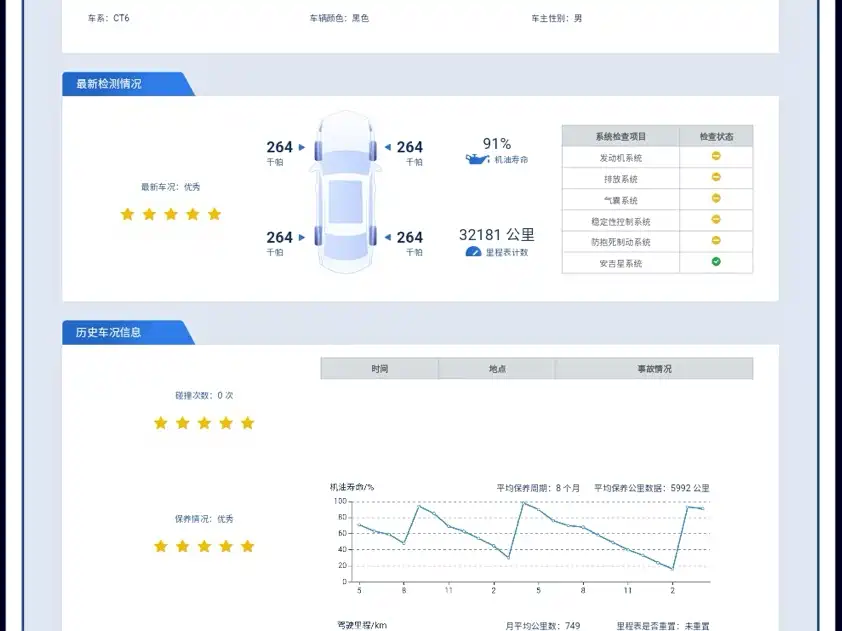Click the highest peak on the 机油寿命 chart
Viewport: 842px width, 631px height.
pyautogui.click(x=522, y=503)
